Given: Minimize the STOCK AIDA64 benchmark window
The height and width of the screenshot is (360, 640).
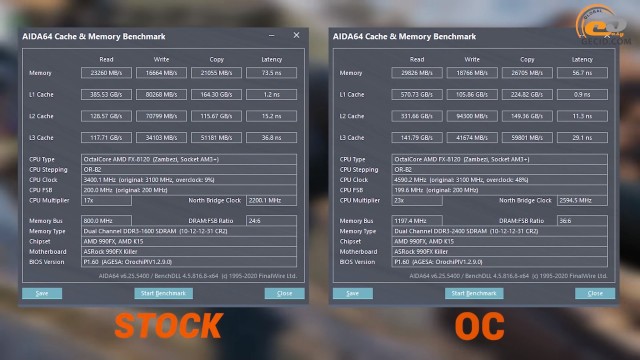Looking at the screenshot, I should (x=271, y=36).
